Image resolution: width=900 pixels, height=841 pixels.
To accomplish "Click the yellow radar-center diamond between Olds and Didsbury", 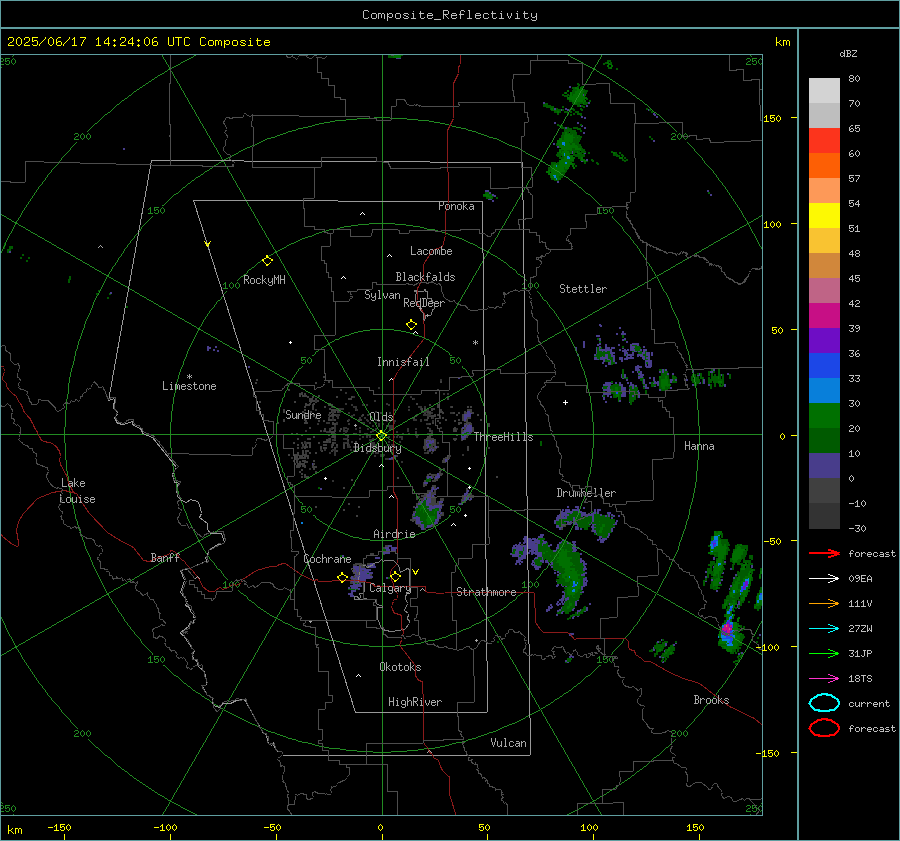I will (x=381, y=436).
